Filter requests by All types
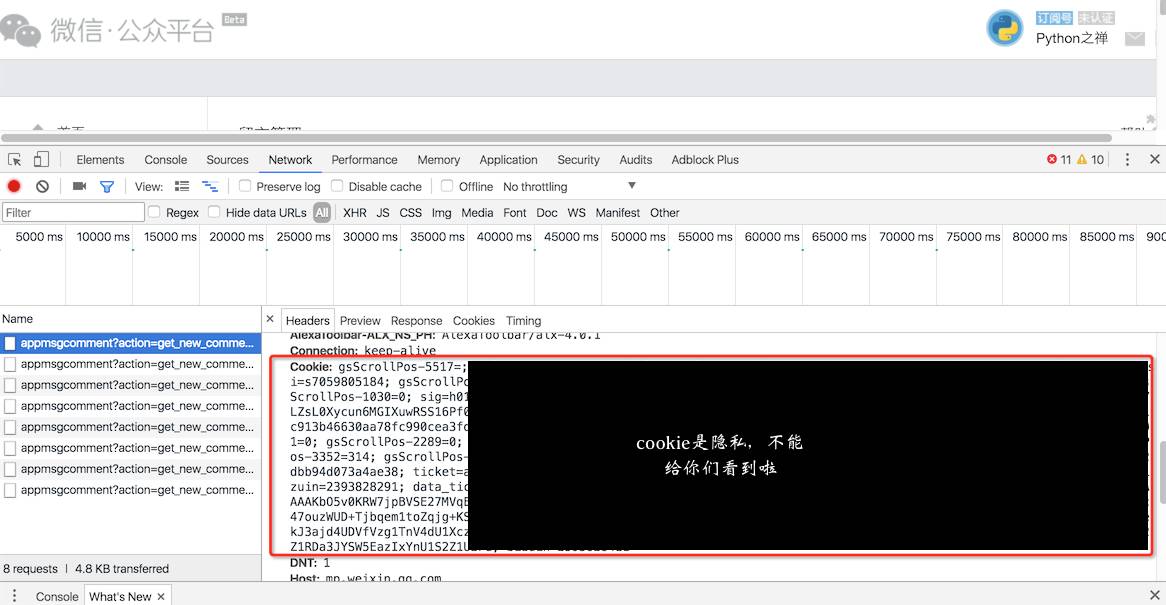The height and width of the screenshot is (605, 1166). [322, 213]
